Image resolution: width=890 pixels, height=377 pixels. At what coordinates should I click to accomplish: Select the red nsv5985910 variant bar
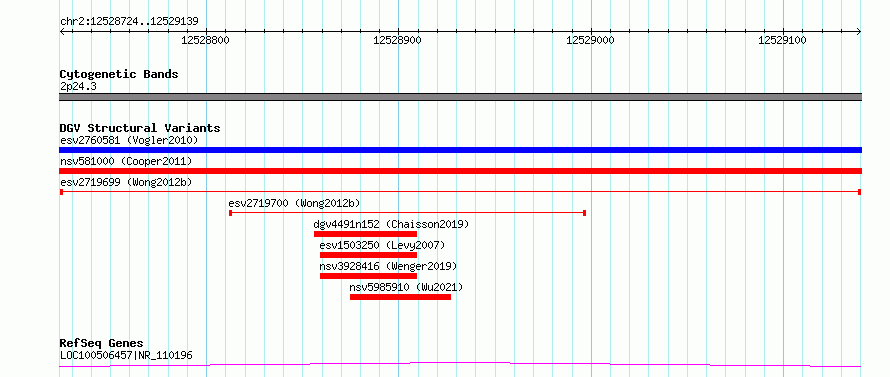(400, 297)
